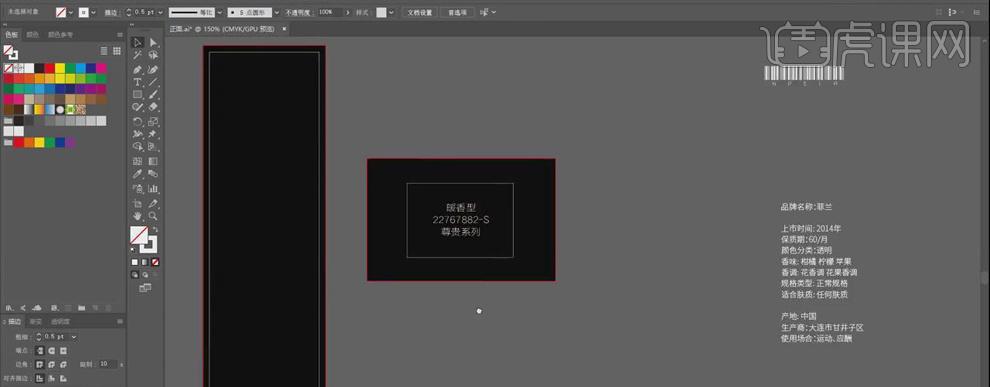Image resolution: width=990 pixels, height=387 pixels.
Task: Choose round cap option in Stroke panel
Action: coord(51,350)
